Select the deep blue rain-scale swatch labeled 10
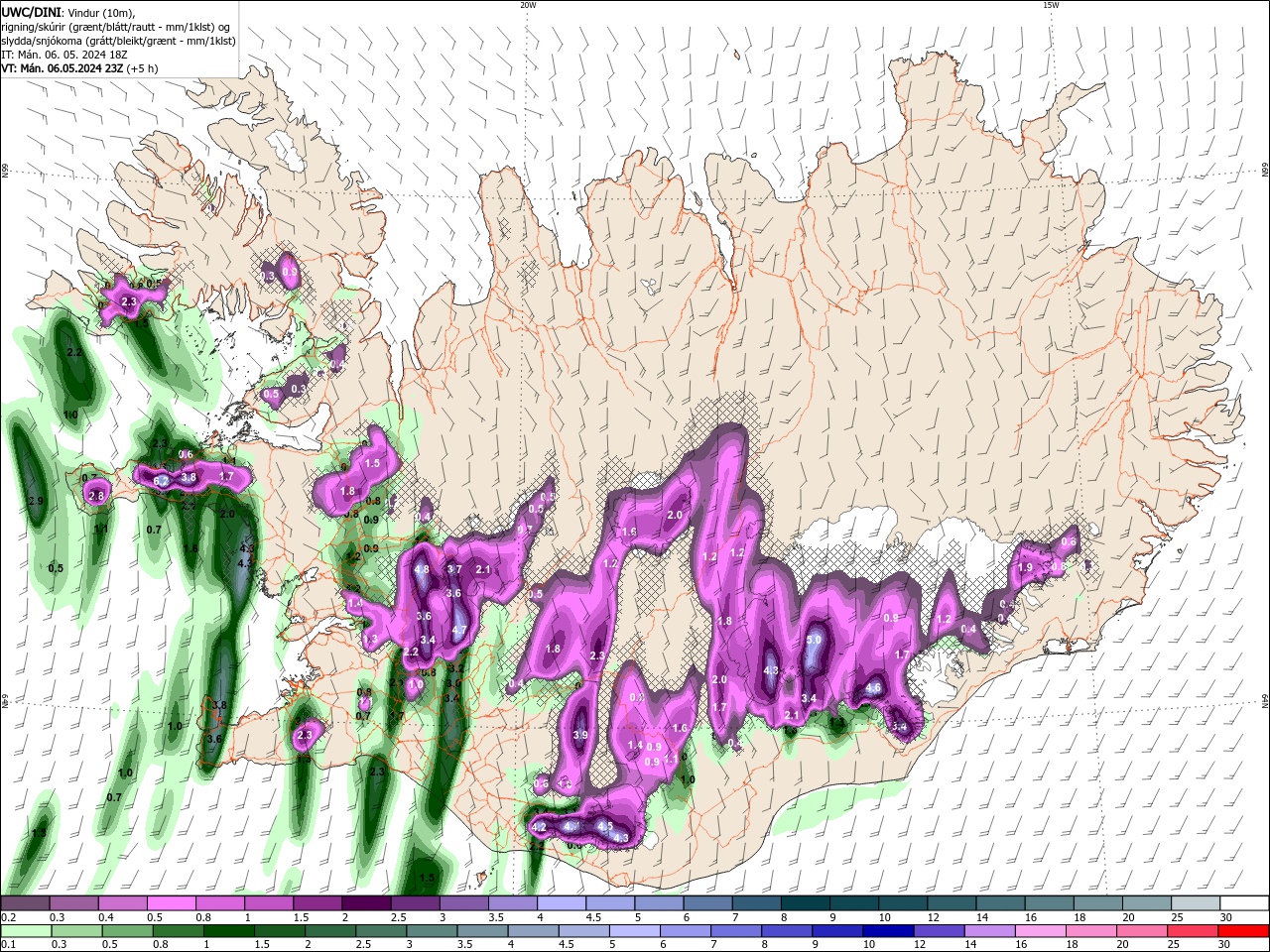Screen dimensions: 1270x952 coord(886,931)
